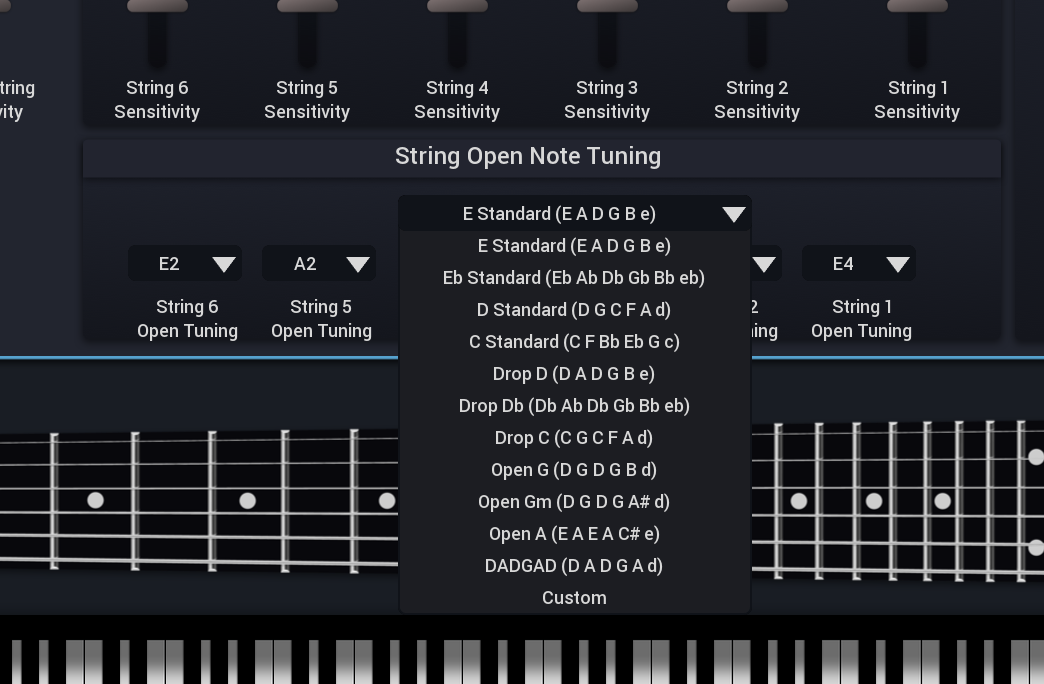Select Open G (D G D G B d)

click(x=574, y=470)
